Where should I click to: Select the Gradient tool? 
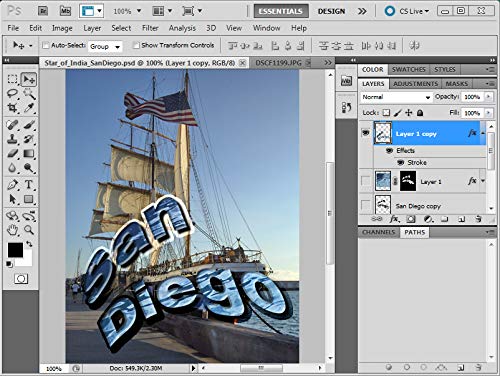click(x=29, y=153)
